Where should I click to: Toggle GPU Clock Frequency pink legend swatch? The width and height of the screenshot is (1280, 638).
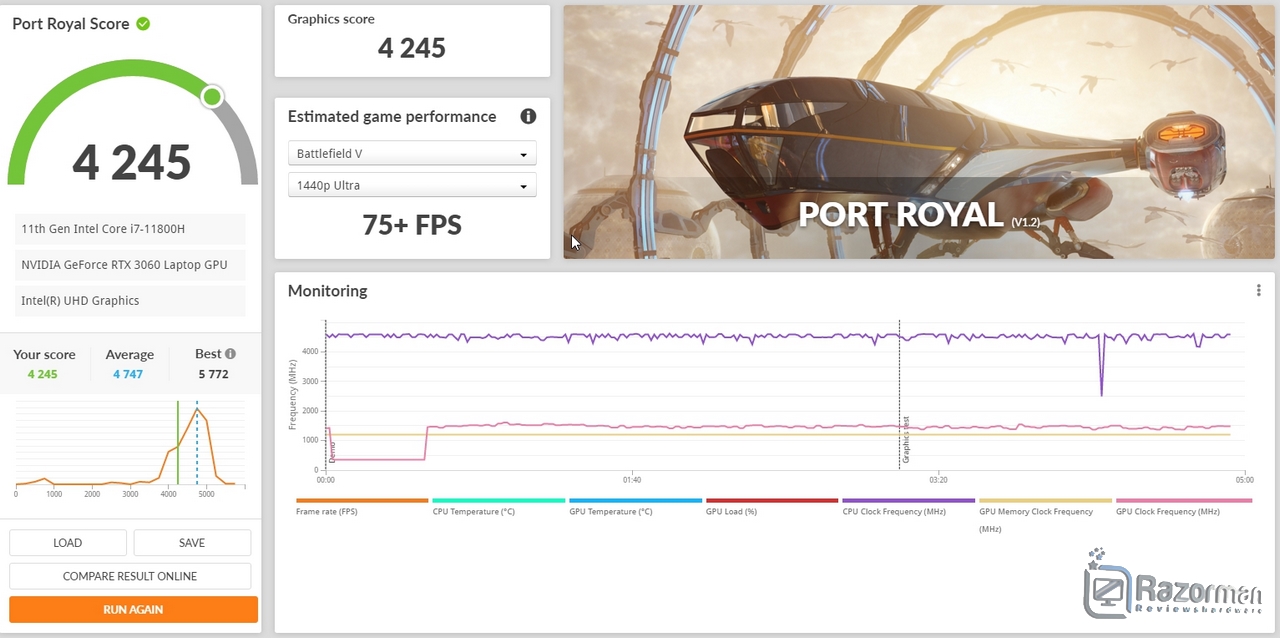click(x=1182, y=500)
